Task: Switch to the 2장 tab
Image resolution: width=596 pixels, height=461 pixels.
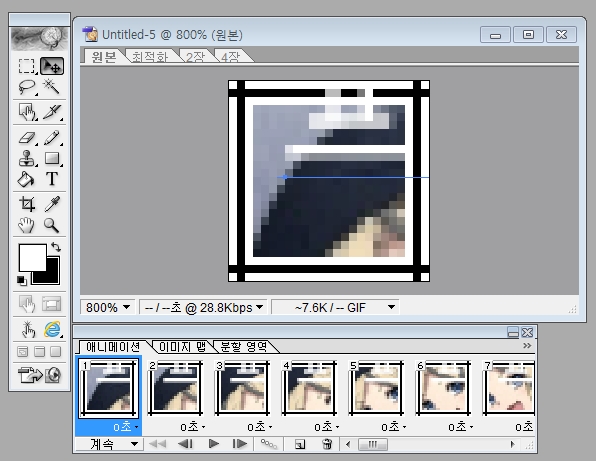Action: click(x=195, y=57)
